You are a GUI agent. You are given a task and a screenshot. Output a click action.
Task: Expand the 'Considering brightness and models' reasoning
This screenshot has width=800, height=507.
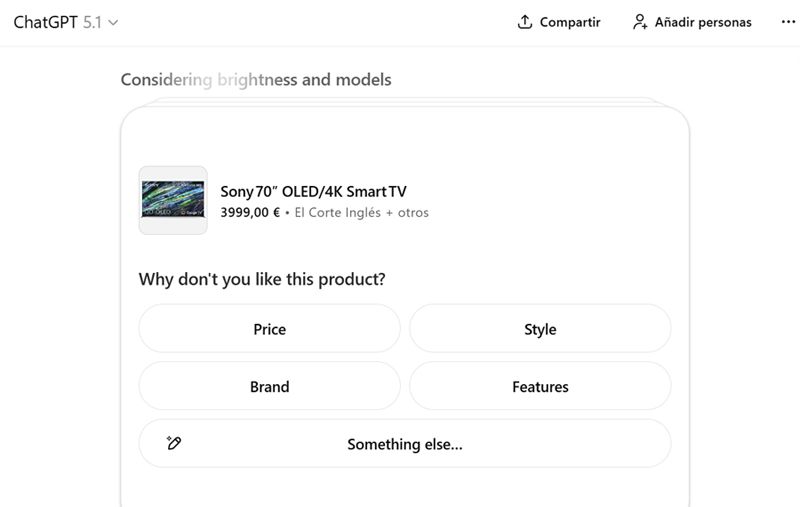click(256, 80)
